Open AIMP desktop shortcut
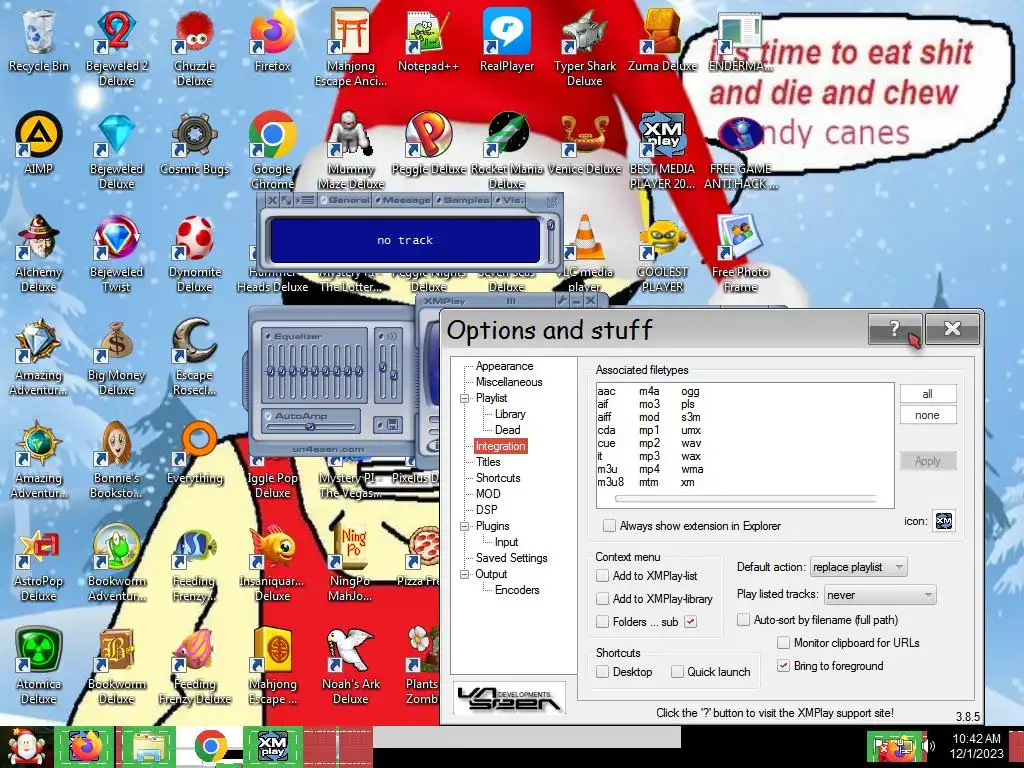This screenshot has height=768, width=1024. 38,144
